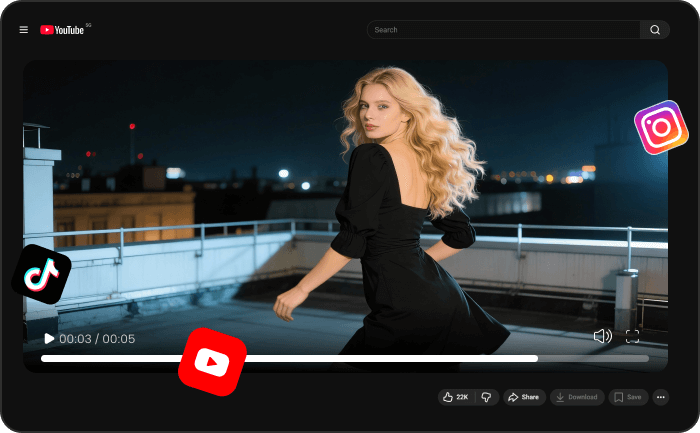
Task: Mute audio with the speaker icon
Action: (602, 336)
